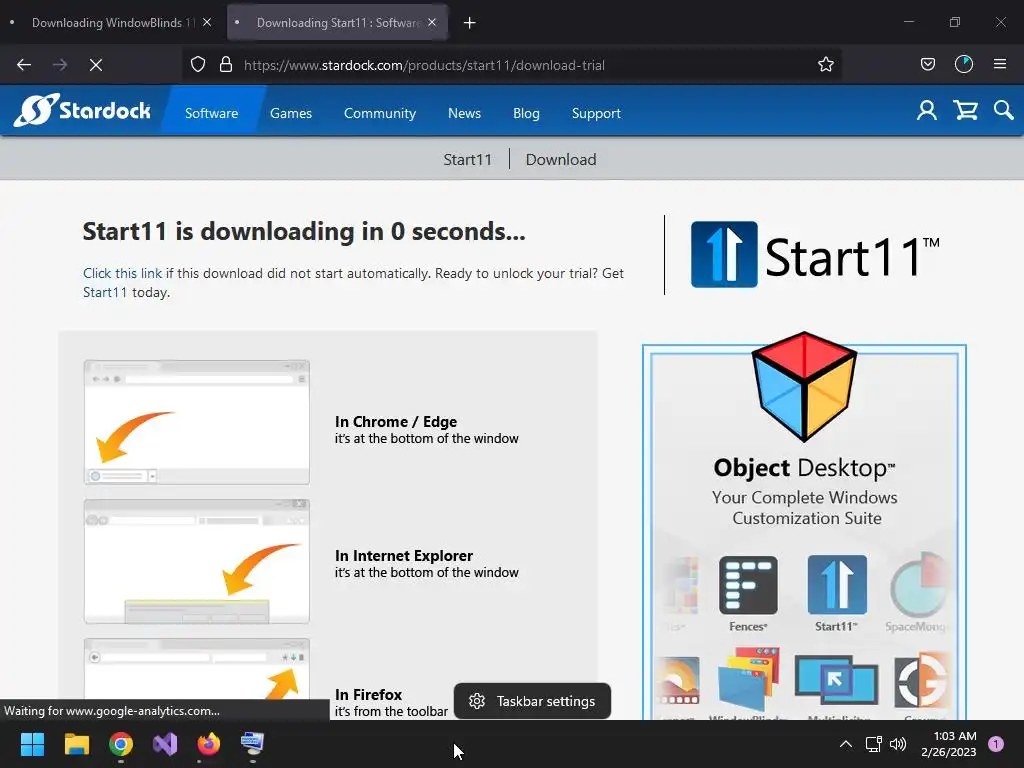1024x768 pixels.
Task: Click the Fences app icon
Action: tap(748, 585)
